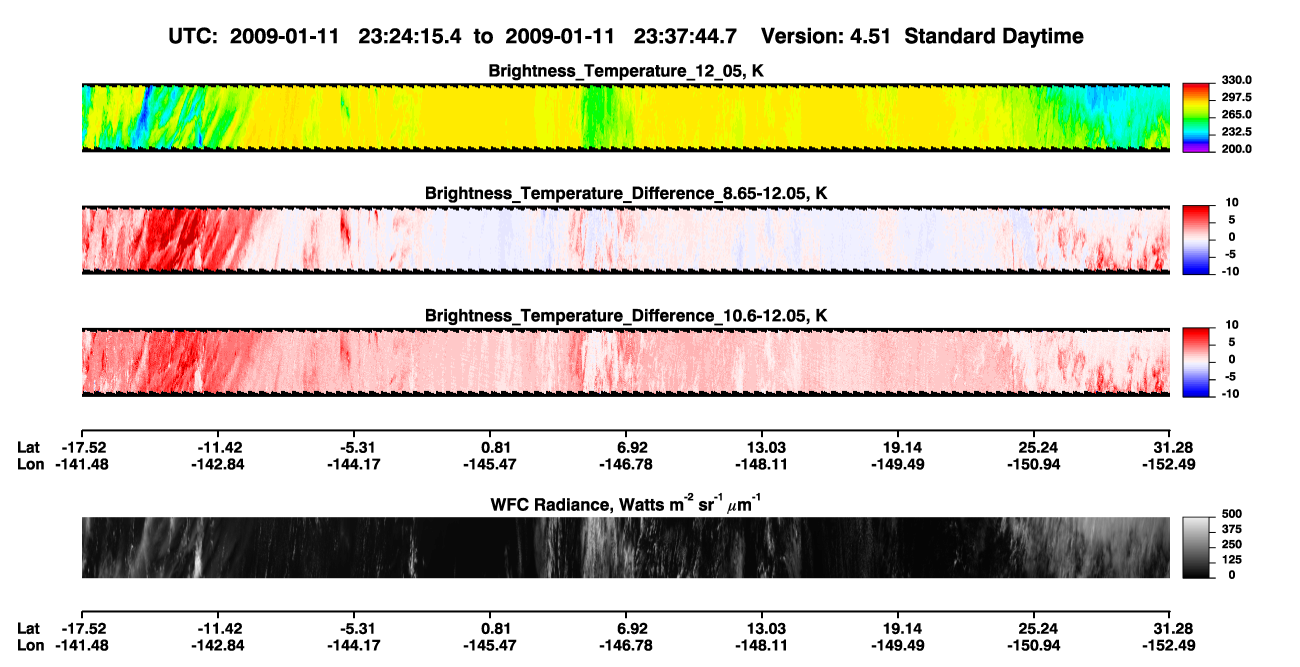1300x667 pixels.
Task: Click the title "Brightness_Temperature_Difference_10.6-12.05, K"
Action: pyautogui.click(x=626, y=316)
